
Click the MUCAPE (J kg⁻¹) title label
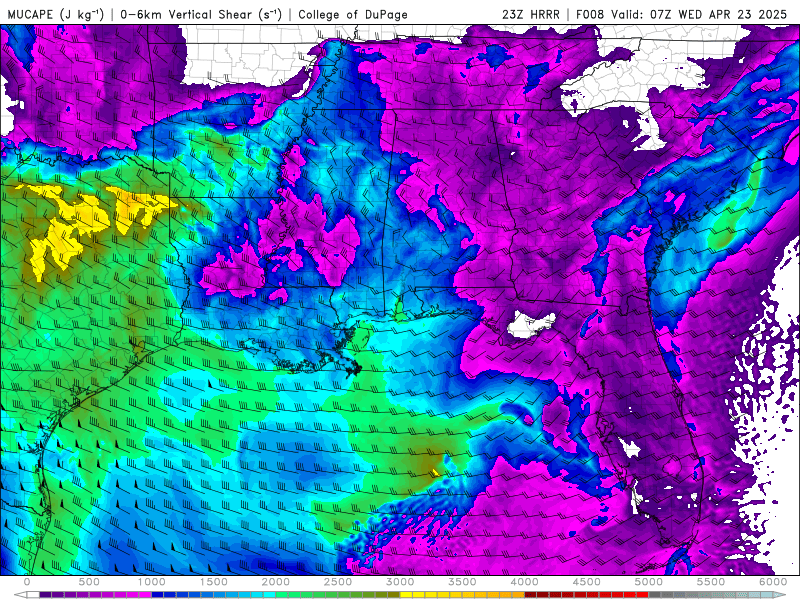[56, 14]
